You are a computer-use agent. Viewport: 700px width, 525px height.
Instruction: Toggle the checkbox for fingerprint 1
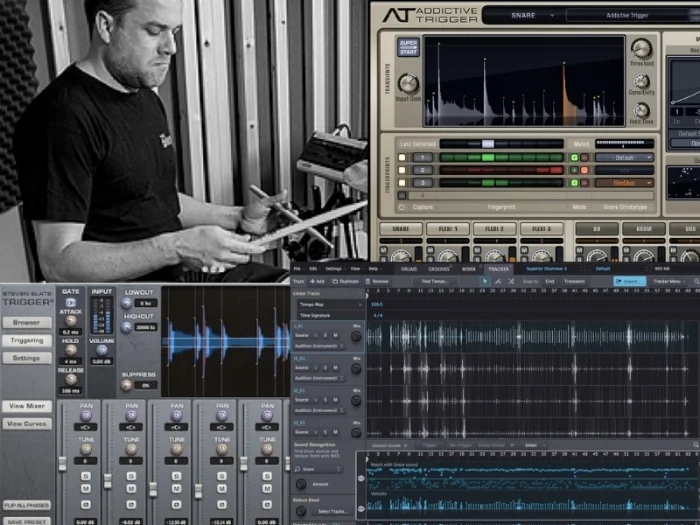[402, 157]
